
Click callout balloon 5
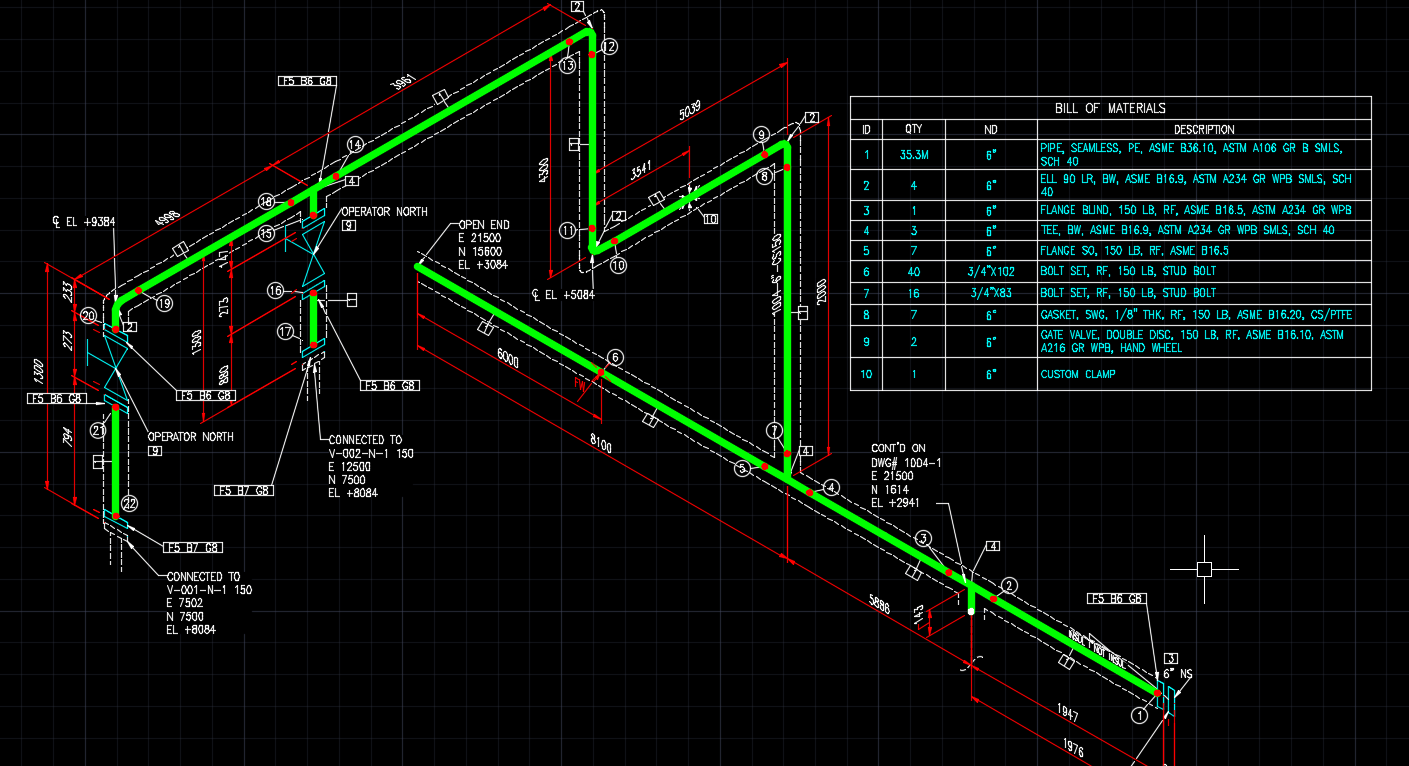(x=742, y=468)
